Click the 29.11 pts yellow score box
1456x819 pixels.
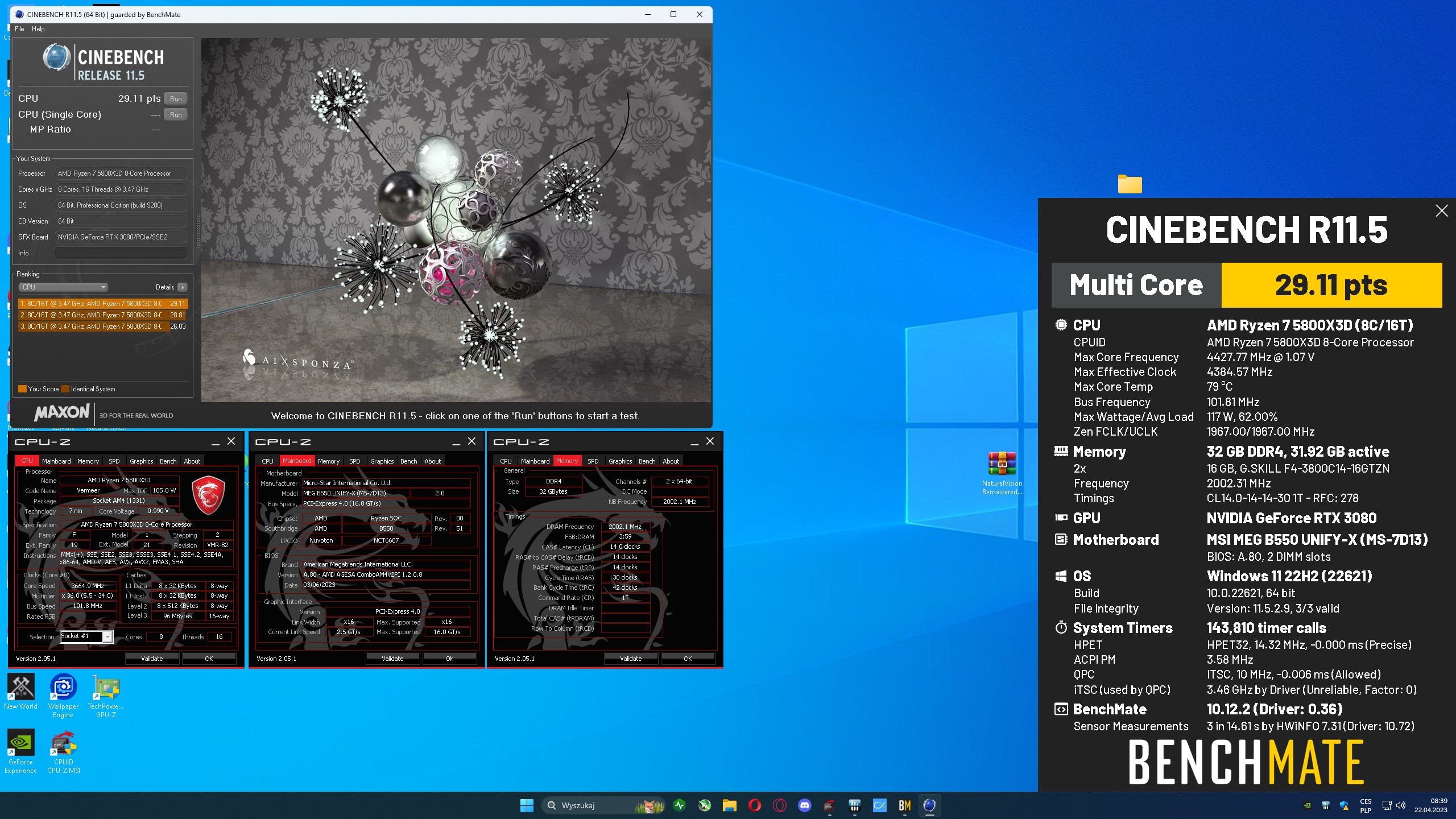click(x=1331, y=285)
